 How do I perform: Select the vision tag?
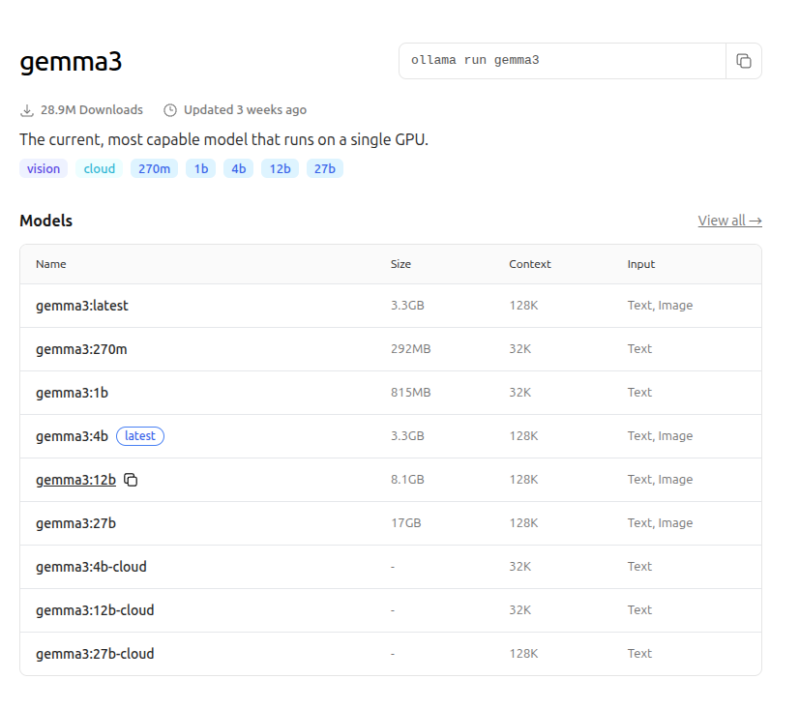43,169
